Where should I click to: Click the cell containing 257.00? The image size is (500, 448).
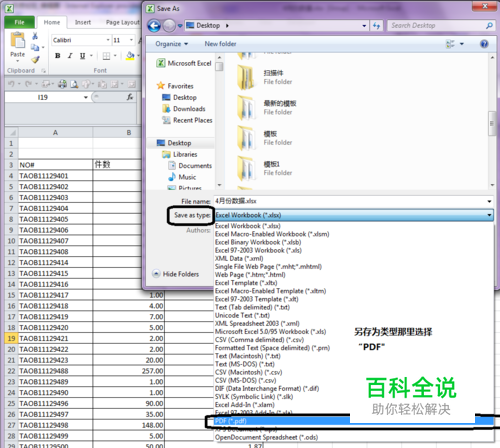[128, 371]
